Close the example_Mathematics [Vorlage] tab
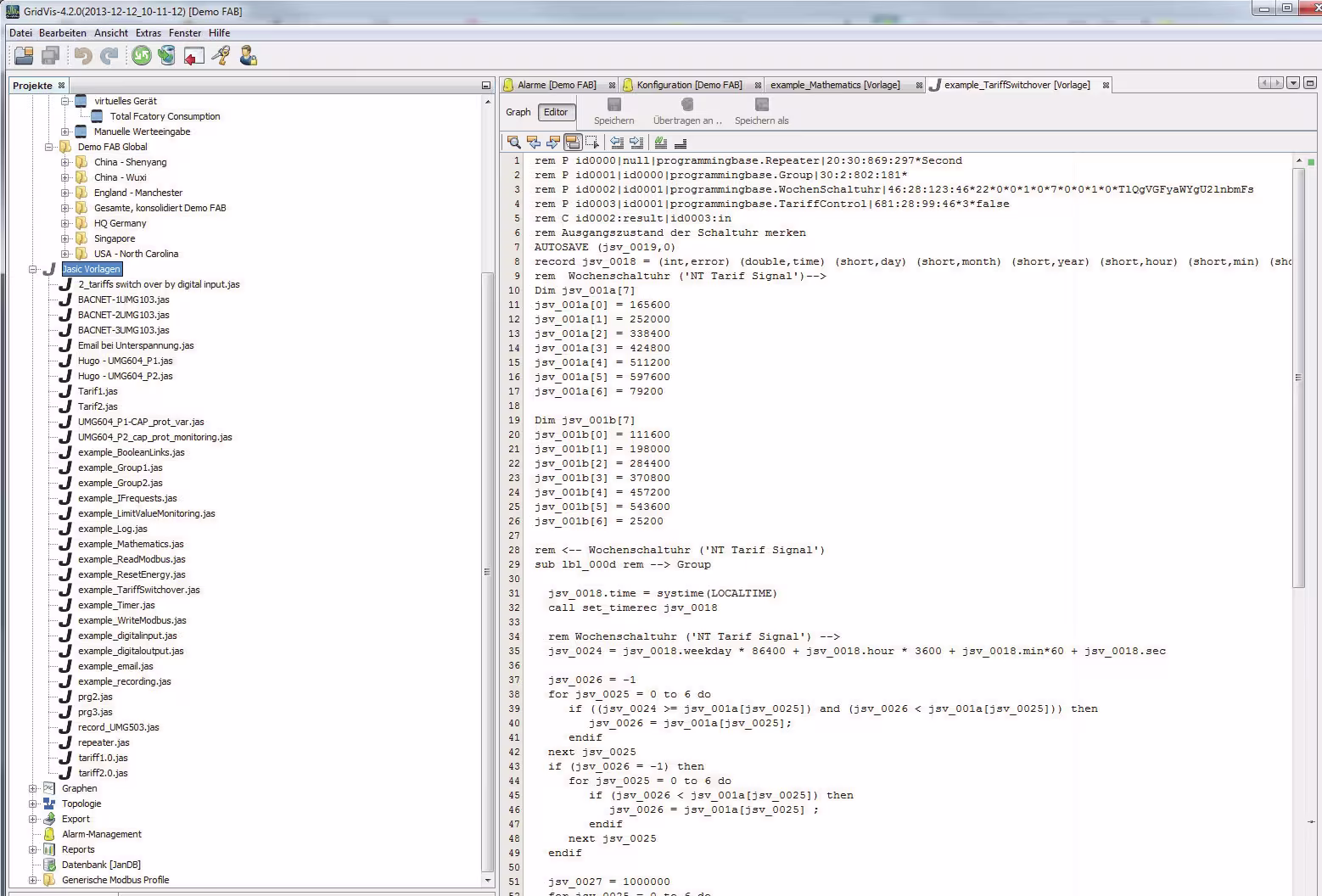Image resolution: width=1322 pixels, height=896 pixels. 919,85
